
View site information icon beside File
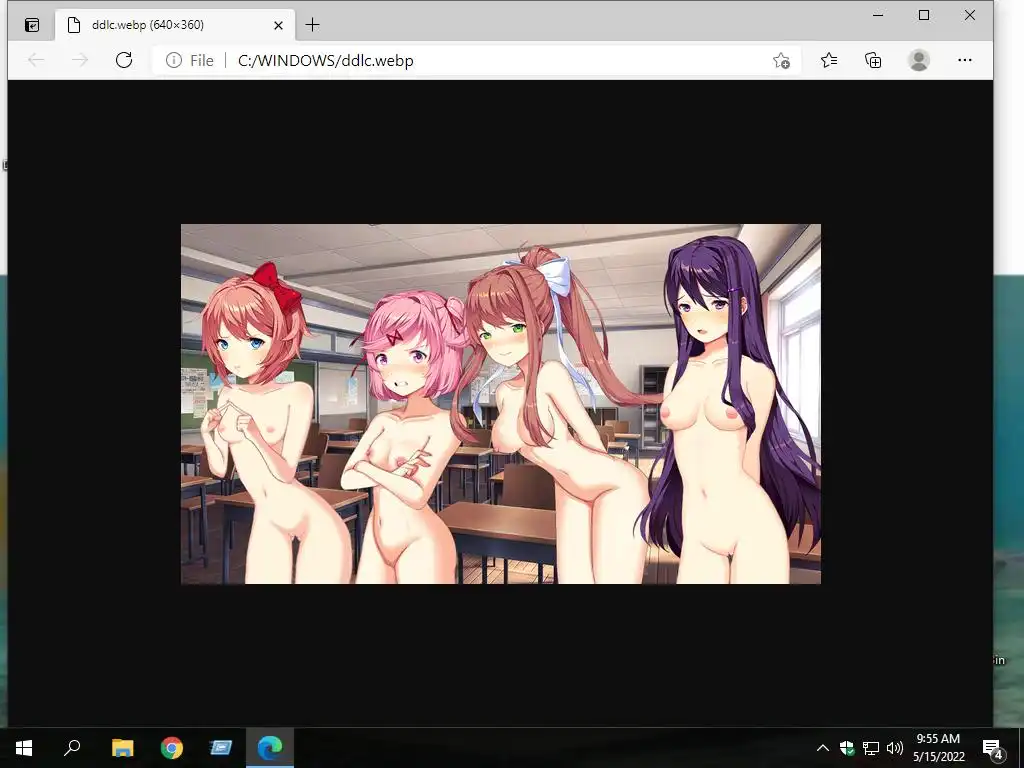[174, 60]
